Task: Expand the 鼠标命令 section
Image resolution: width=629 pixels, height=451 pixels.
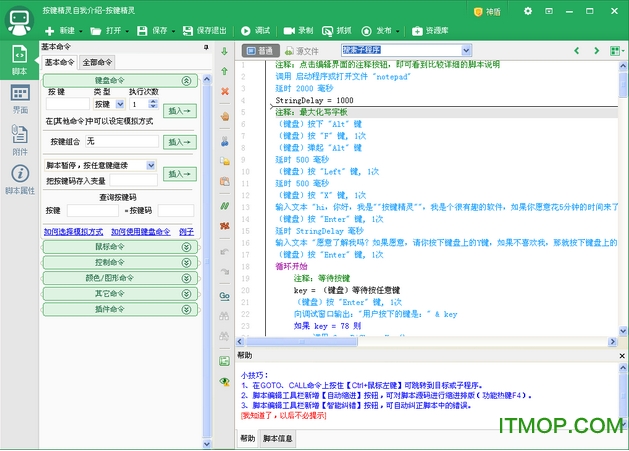Action: 186,247
